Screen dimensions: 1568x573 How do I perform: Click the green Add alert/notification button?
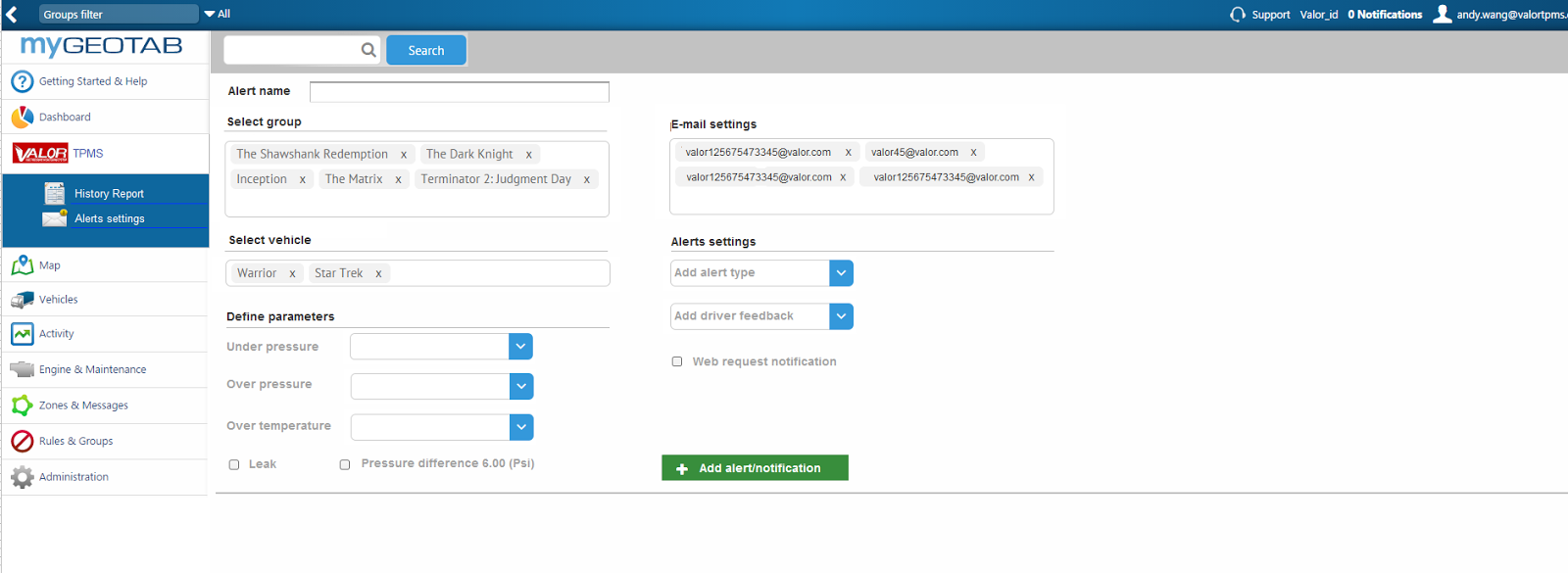755,468
